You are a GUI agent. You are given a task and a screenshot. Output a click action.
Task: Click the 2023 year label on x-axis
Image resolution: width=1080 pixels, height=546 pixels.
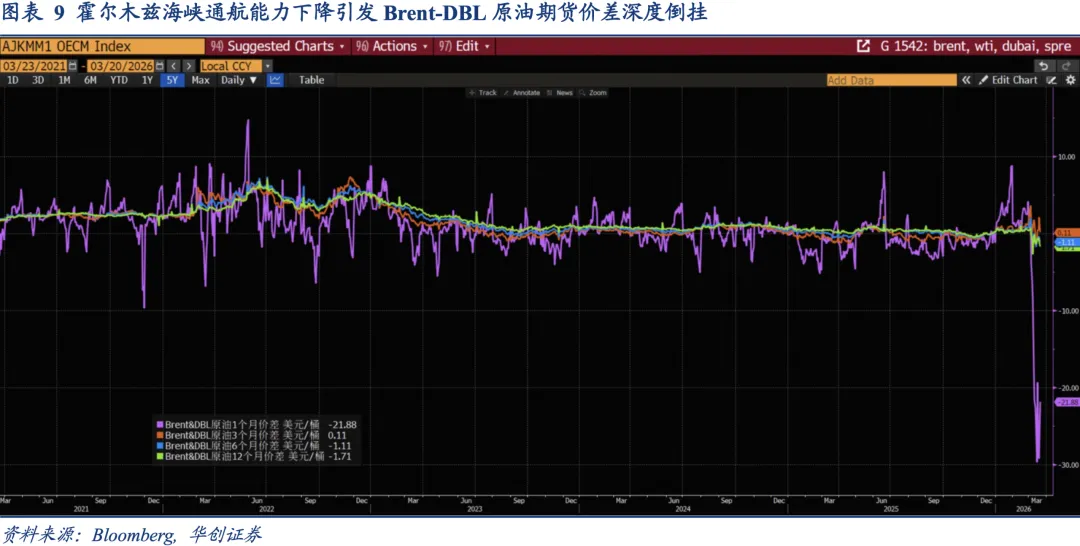click(474, 510)
